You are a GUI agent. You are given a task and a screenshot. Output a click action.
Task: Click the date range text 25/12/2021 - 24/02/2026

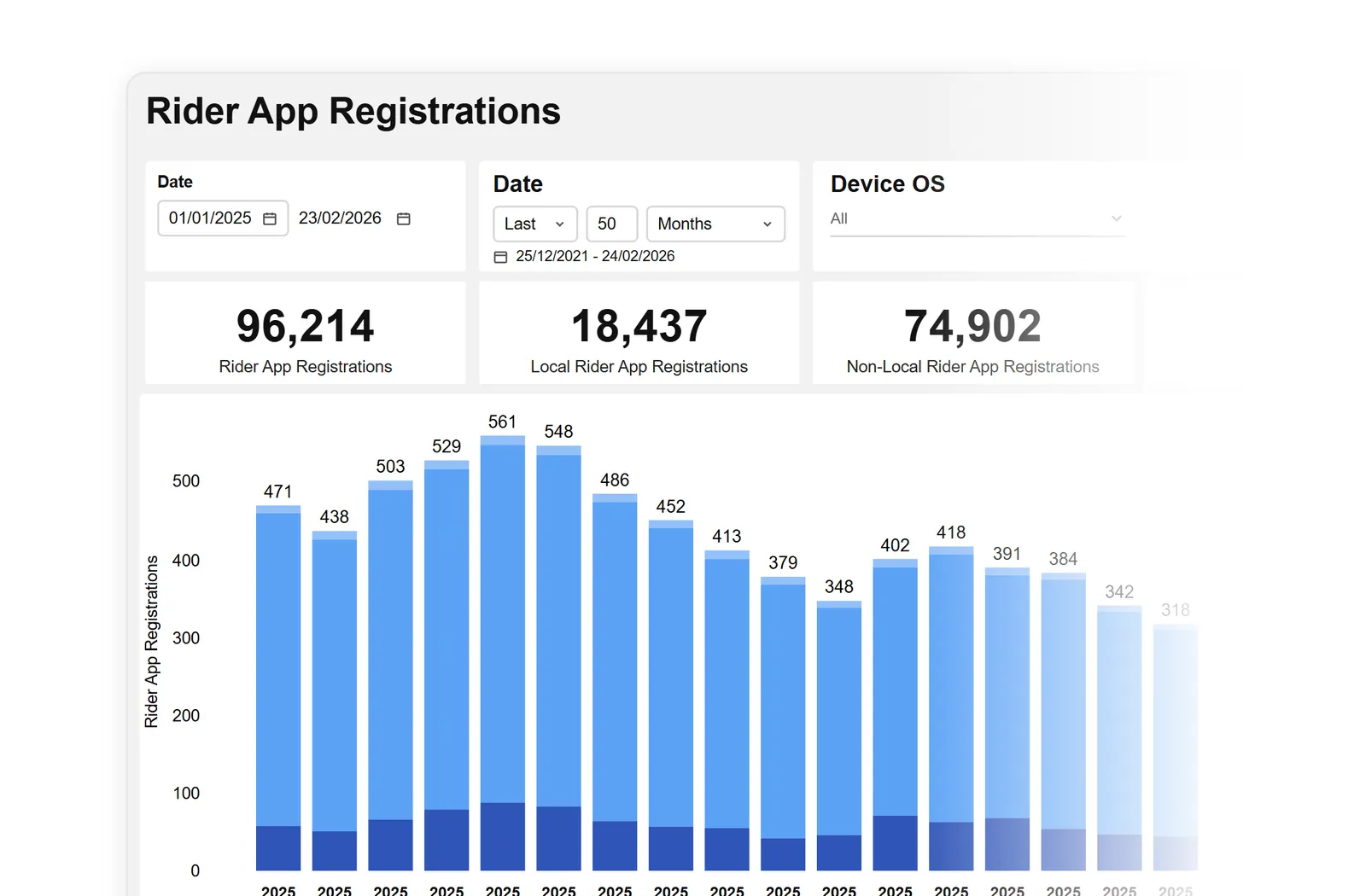(x=595, y=256)
